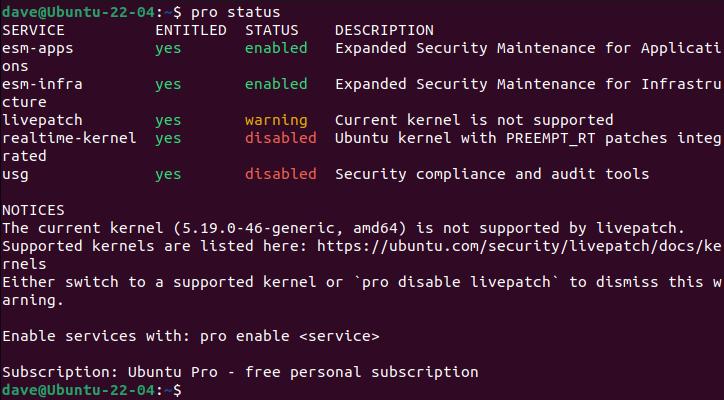Click the green "enabled" status for esm-apps

coord(276,48)
